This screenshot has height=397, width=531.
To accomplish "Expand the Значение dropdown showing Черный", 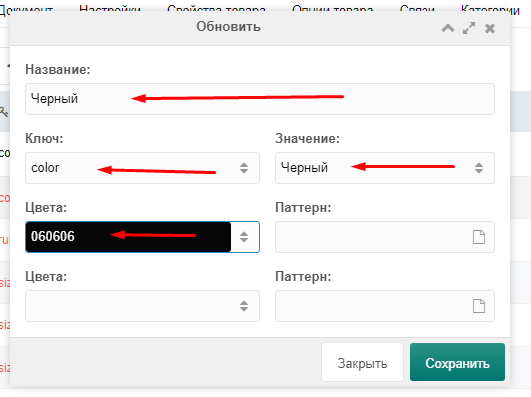I will coord(479,168).
